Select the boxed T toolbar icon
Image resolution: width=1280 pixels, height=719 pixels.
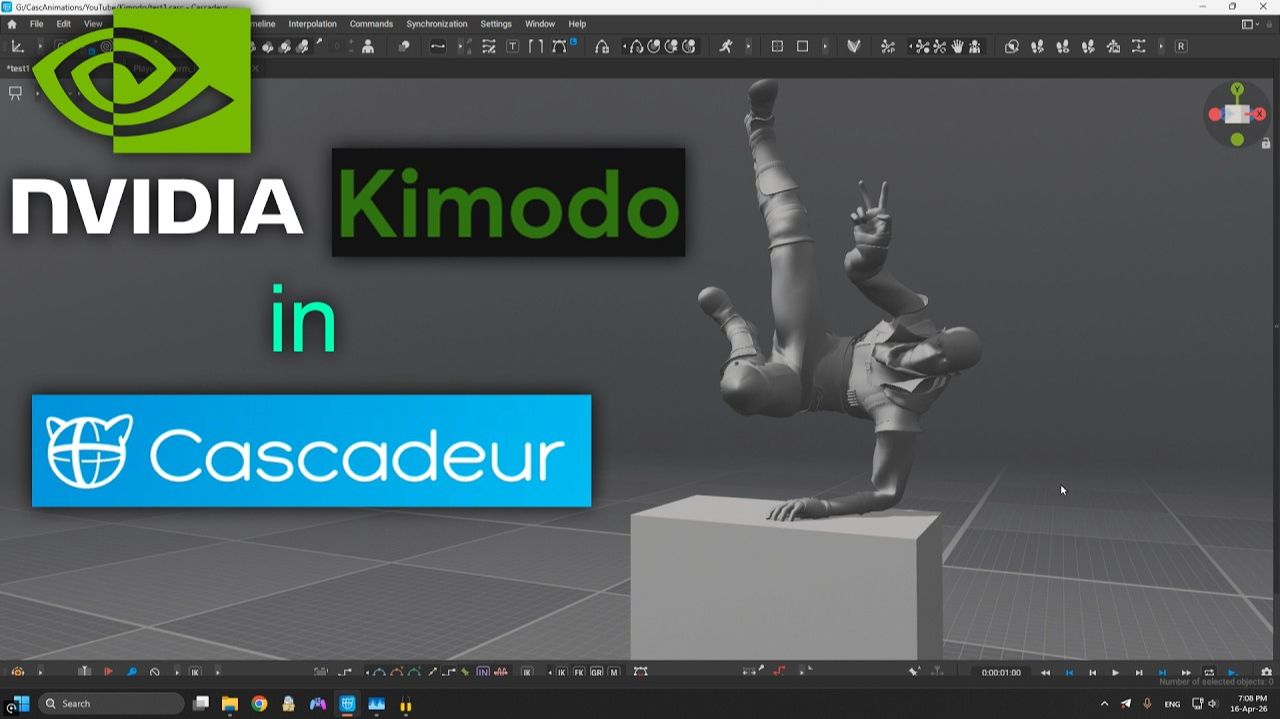(513, 46)
